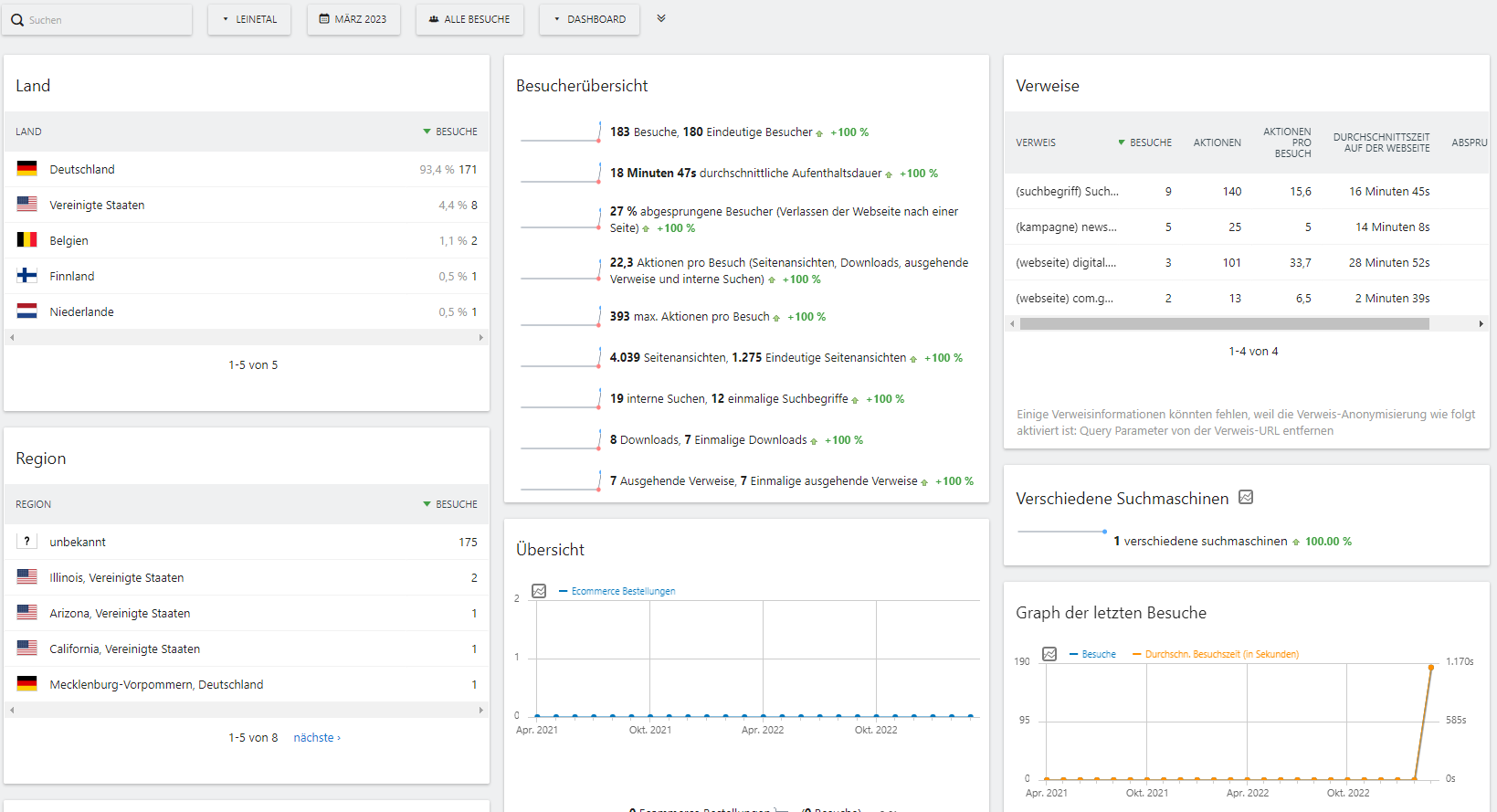
Task: Toggle Durchschn. Besuchszeit legend series
Action: (x=1216, y=654)
